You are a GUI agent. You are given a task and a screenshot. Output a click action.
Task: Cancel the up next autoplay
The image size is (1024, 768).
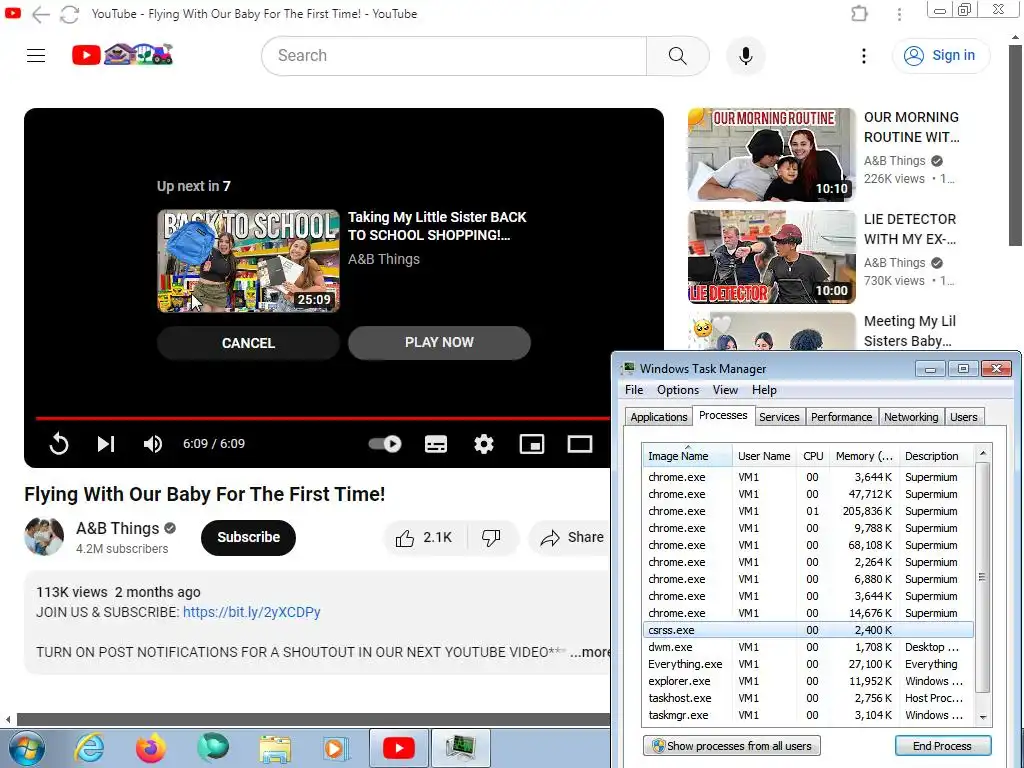coord(248,343)
